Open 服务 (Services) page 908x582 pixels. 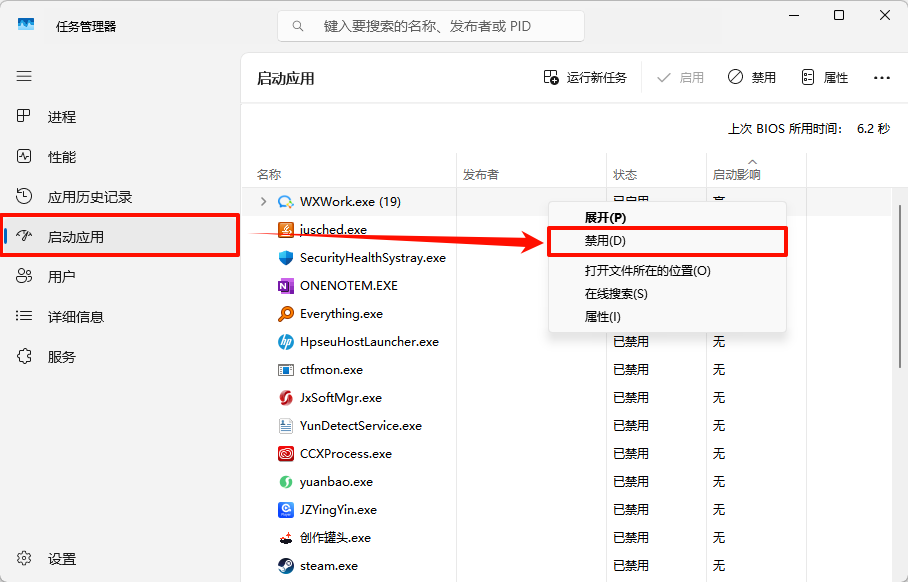[x=61, y=357]
